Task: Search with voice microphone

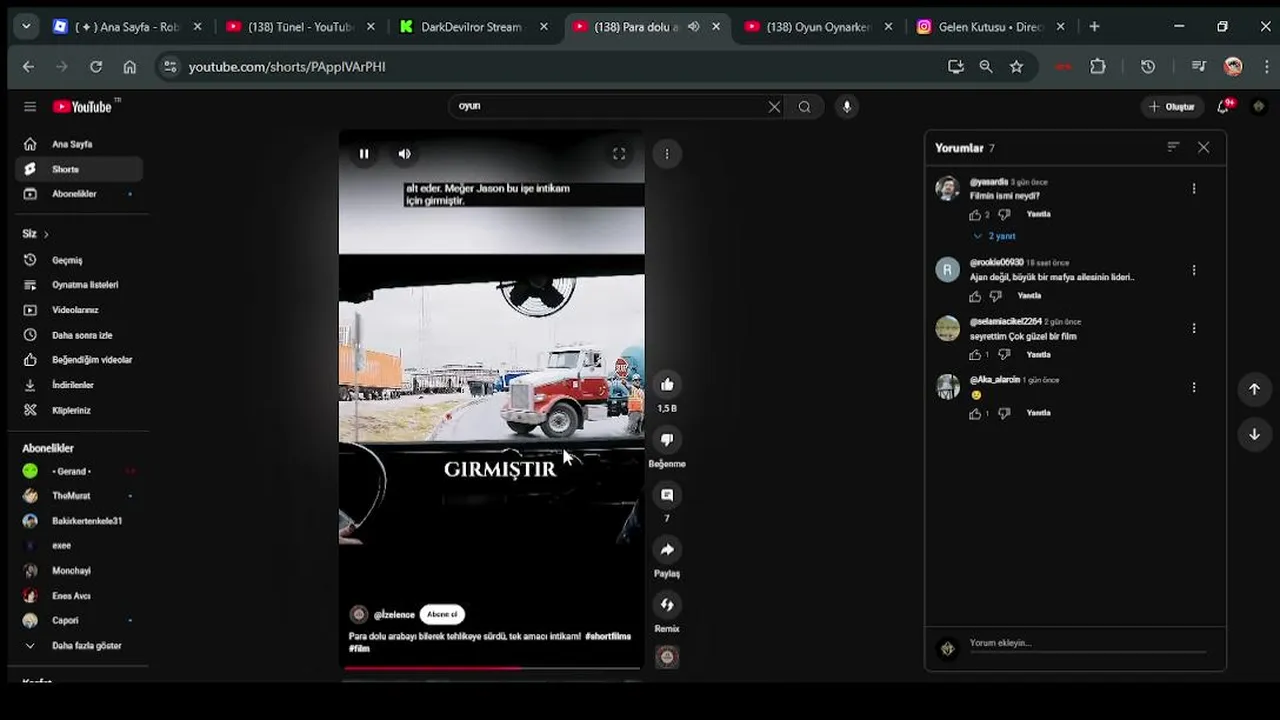Action: pos(846,107)
